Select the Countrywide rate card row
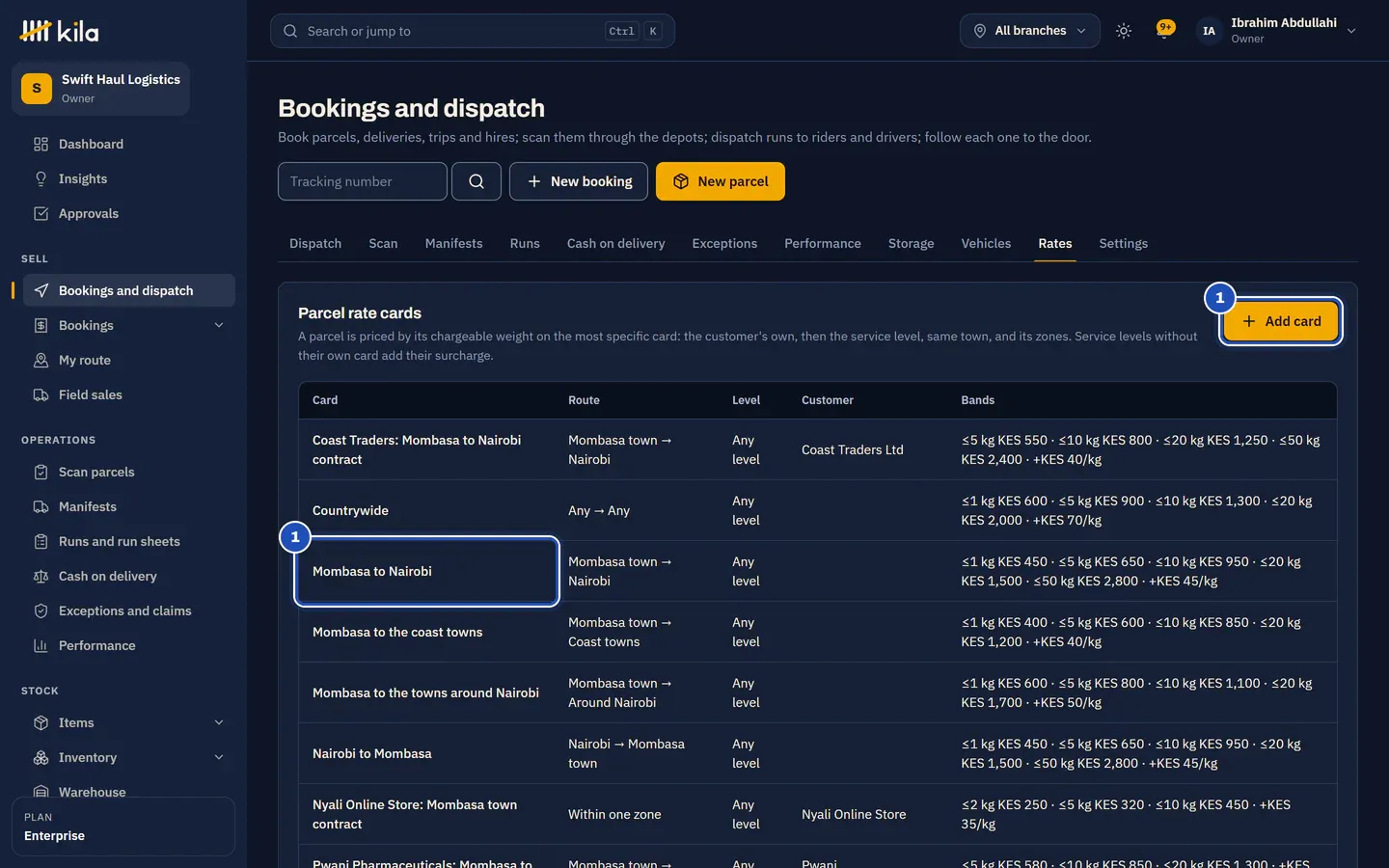 pyautogui.click(x=818, y=510)
